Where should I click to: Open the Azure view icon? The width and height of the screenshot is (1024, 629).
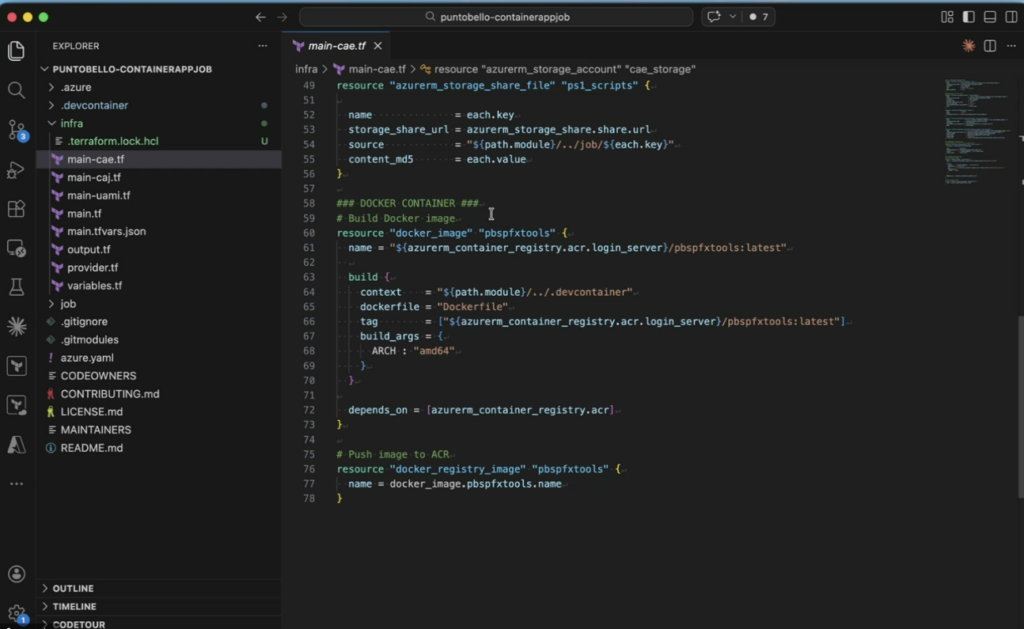coord(16,444)
